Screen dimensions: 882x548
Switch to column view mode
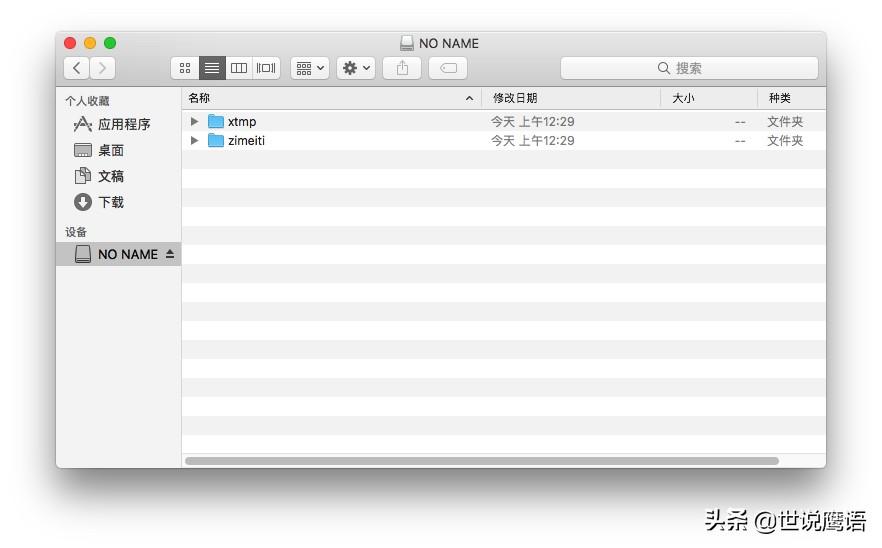(239, 68)
